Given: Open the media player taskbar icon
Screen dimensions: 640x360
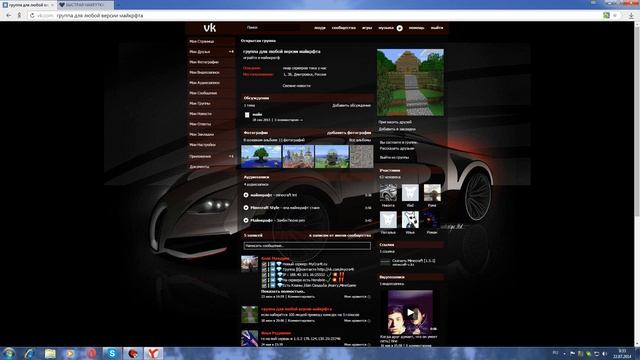Looking at the screenshot, I should pyautogui.click(x=71, y=353).
